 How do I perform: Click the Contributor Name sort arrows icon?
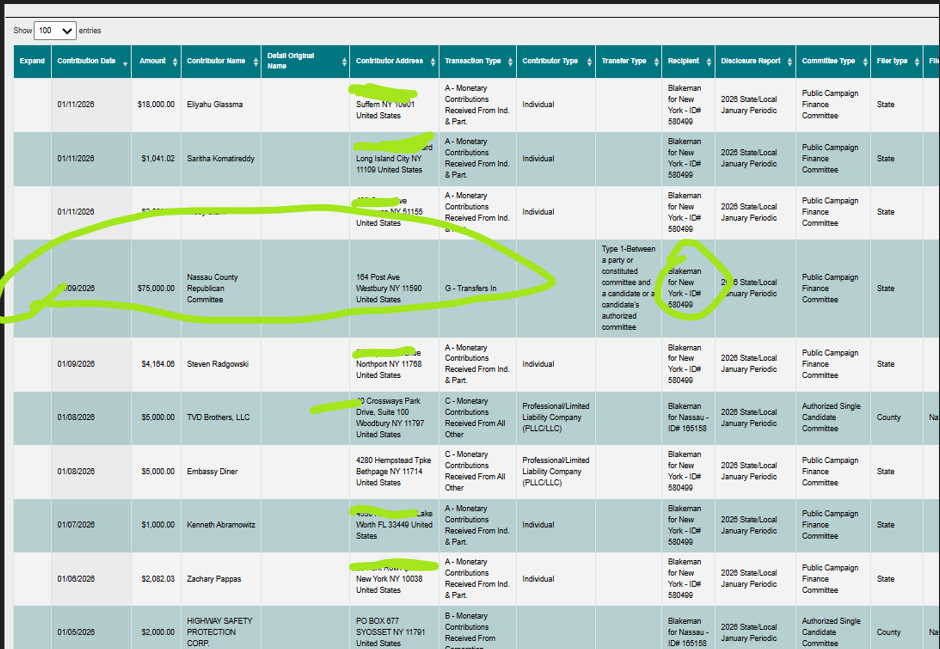tap(255, 62)
